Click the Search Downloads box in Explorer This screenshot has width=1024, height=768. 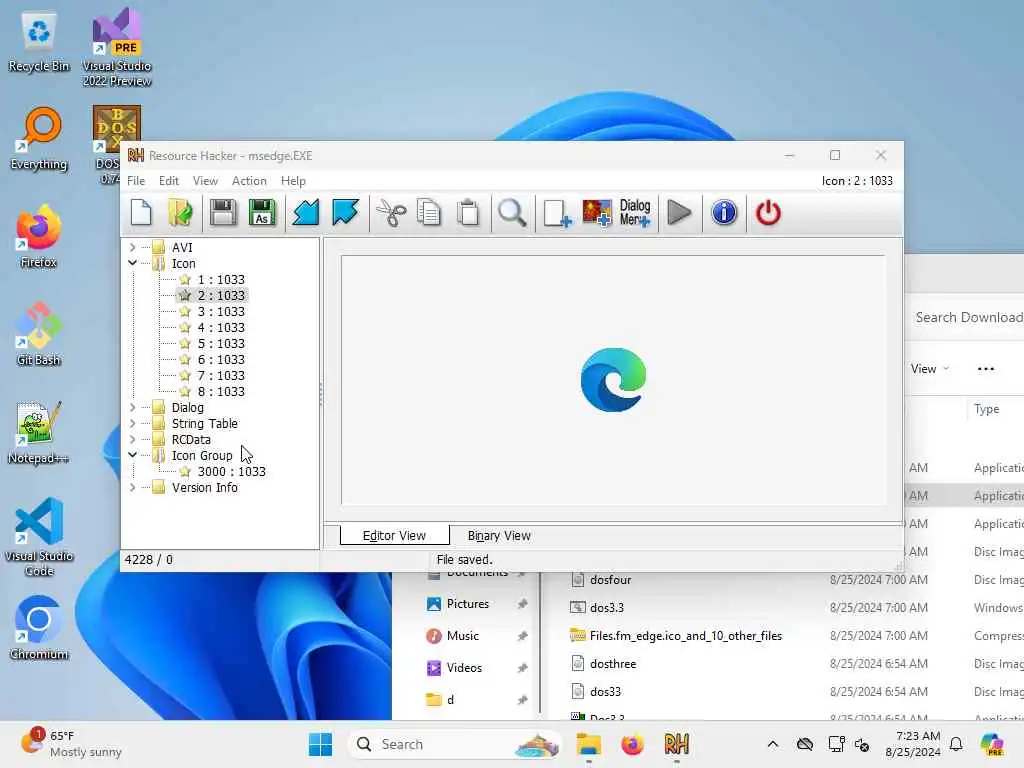click(x=967, y=317)
